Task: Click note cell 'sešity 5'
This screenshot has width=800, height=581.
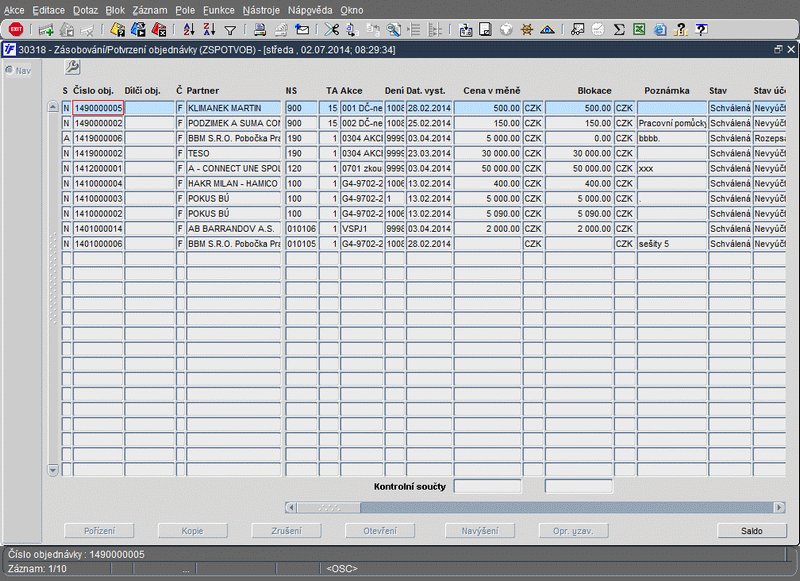Action: tap(672, 244)
